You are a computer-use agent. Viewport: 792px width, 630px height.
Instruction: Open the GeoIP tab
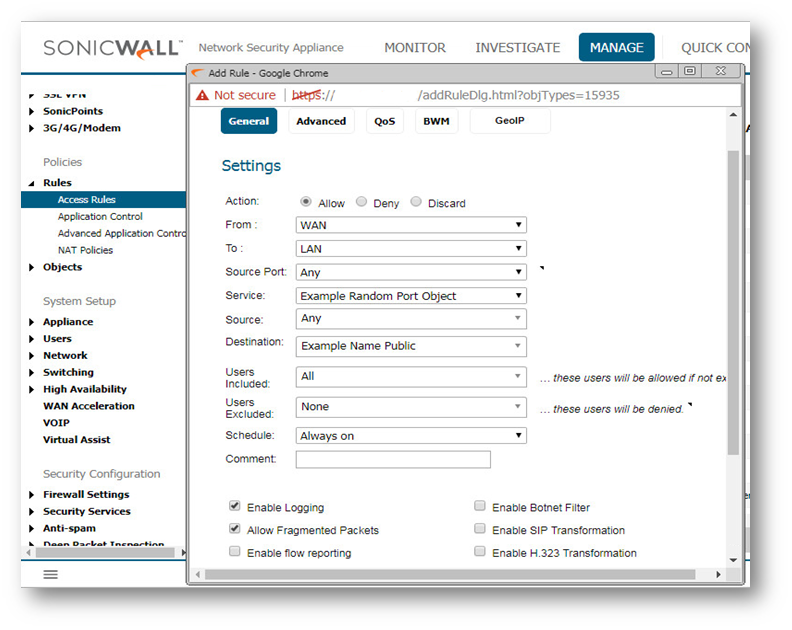tap(509, 121)
